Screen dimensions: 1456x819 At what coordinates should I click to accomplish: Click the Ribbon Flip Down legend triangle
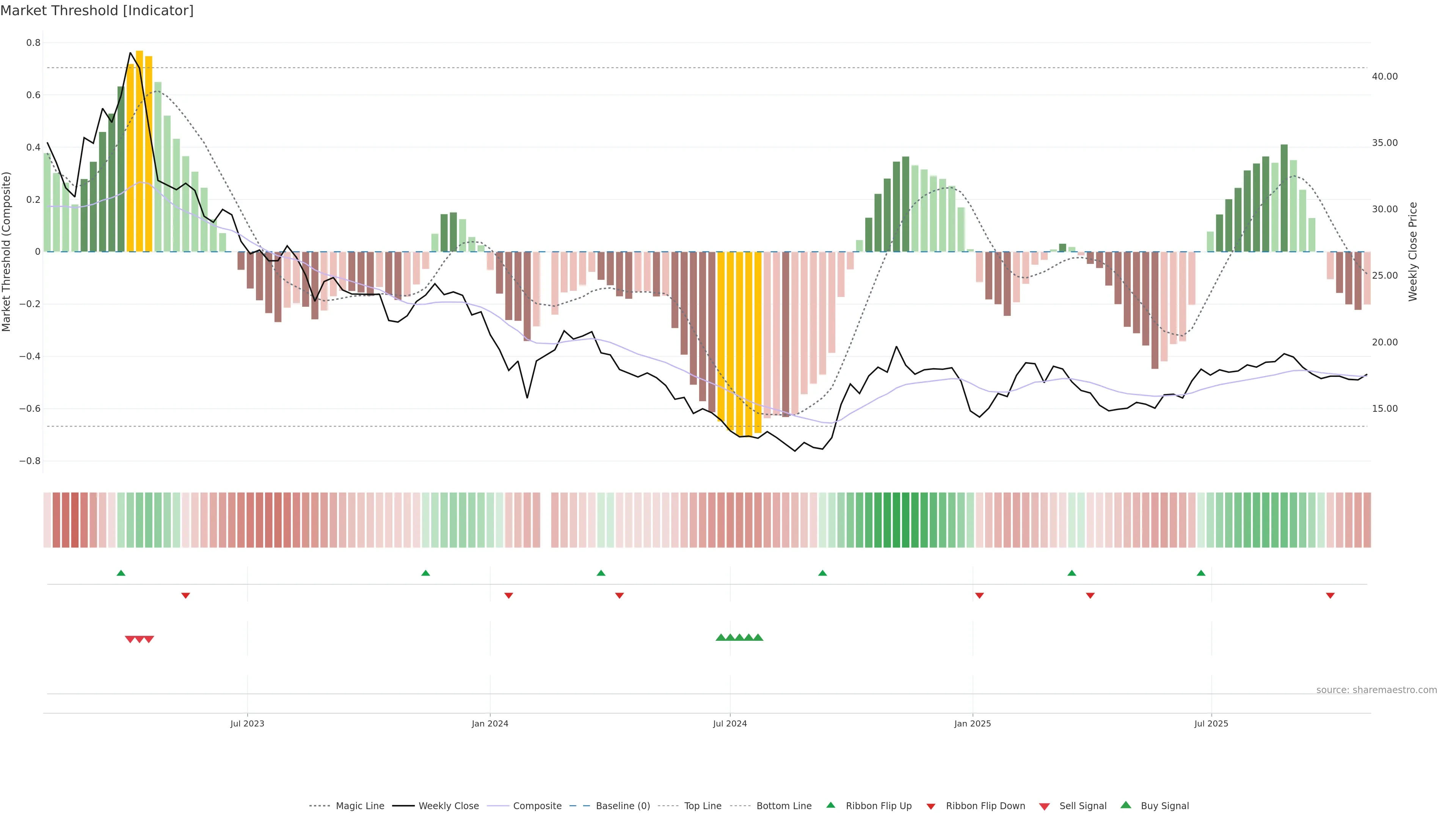[x=931, y=806]
